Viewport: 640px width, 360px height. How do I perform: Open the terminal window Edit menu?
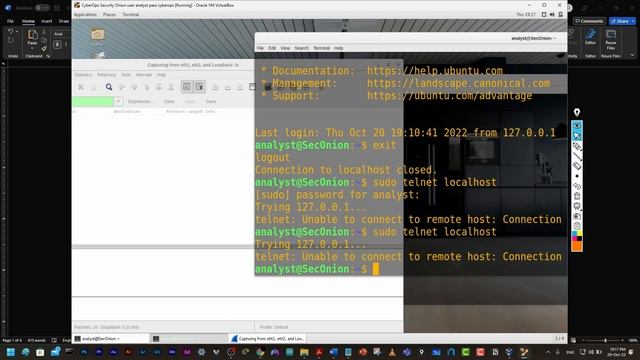[272, 48]
